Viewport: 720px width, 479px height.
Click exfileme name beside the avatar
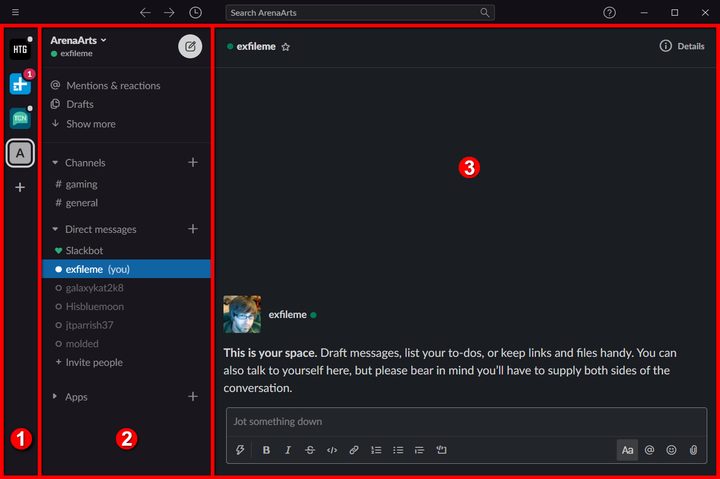(x=287, y=315)
